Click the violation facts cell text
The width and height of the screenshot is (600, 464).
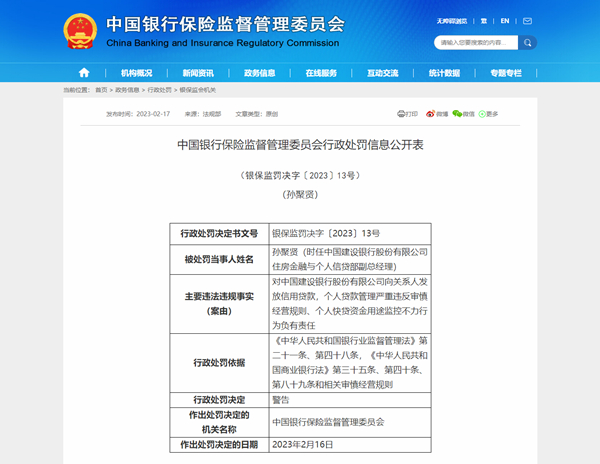coord(350,304)
